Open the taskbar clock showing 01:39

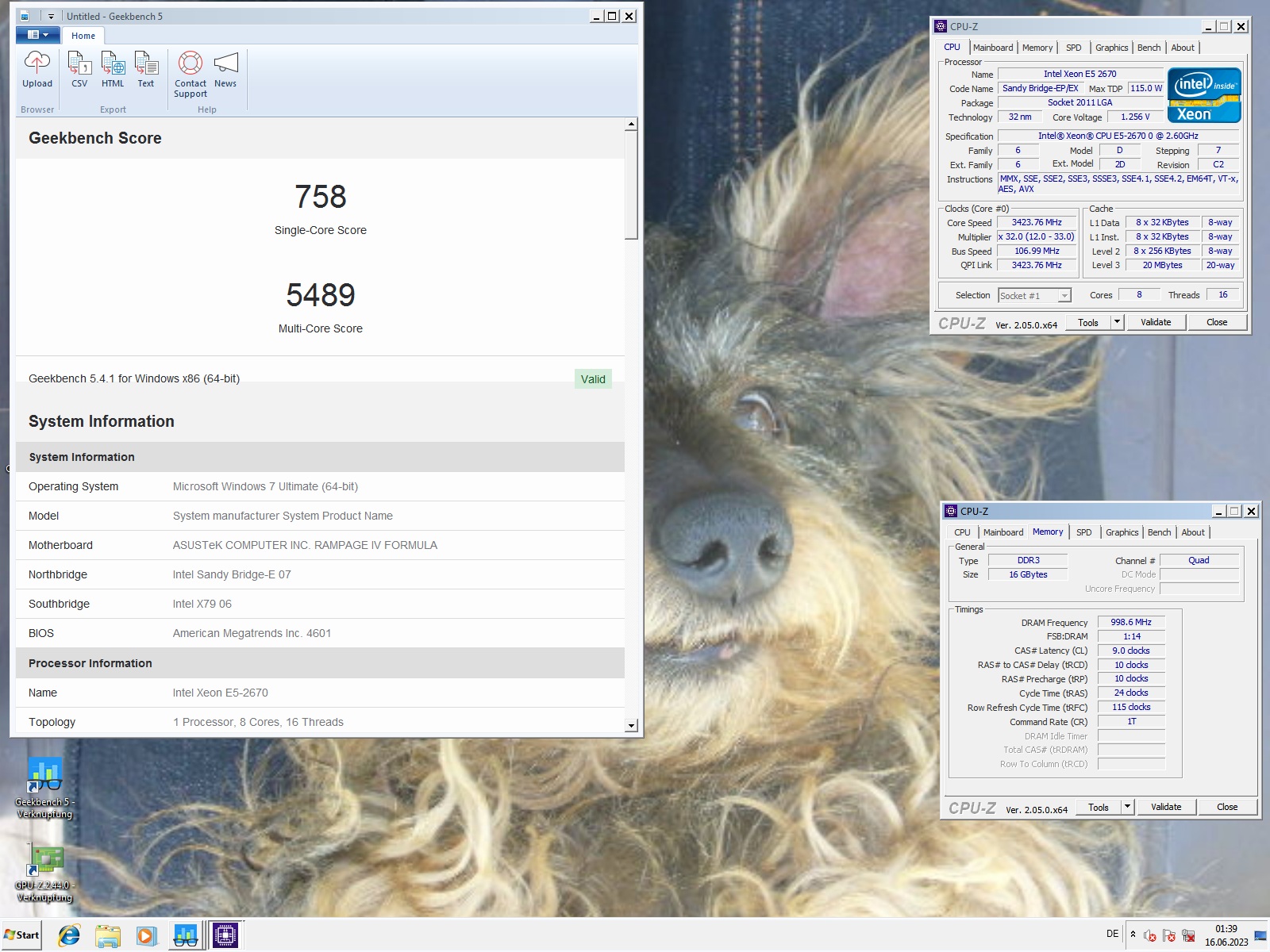click(1226, 935)
